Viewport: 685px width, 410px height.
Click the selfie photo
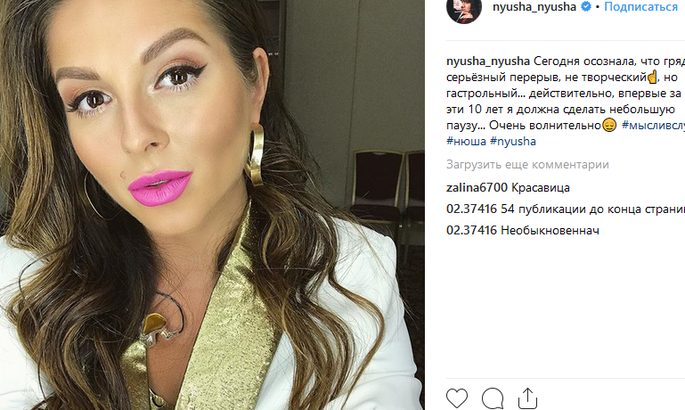212,205
